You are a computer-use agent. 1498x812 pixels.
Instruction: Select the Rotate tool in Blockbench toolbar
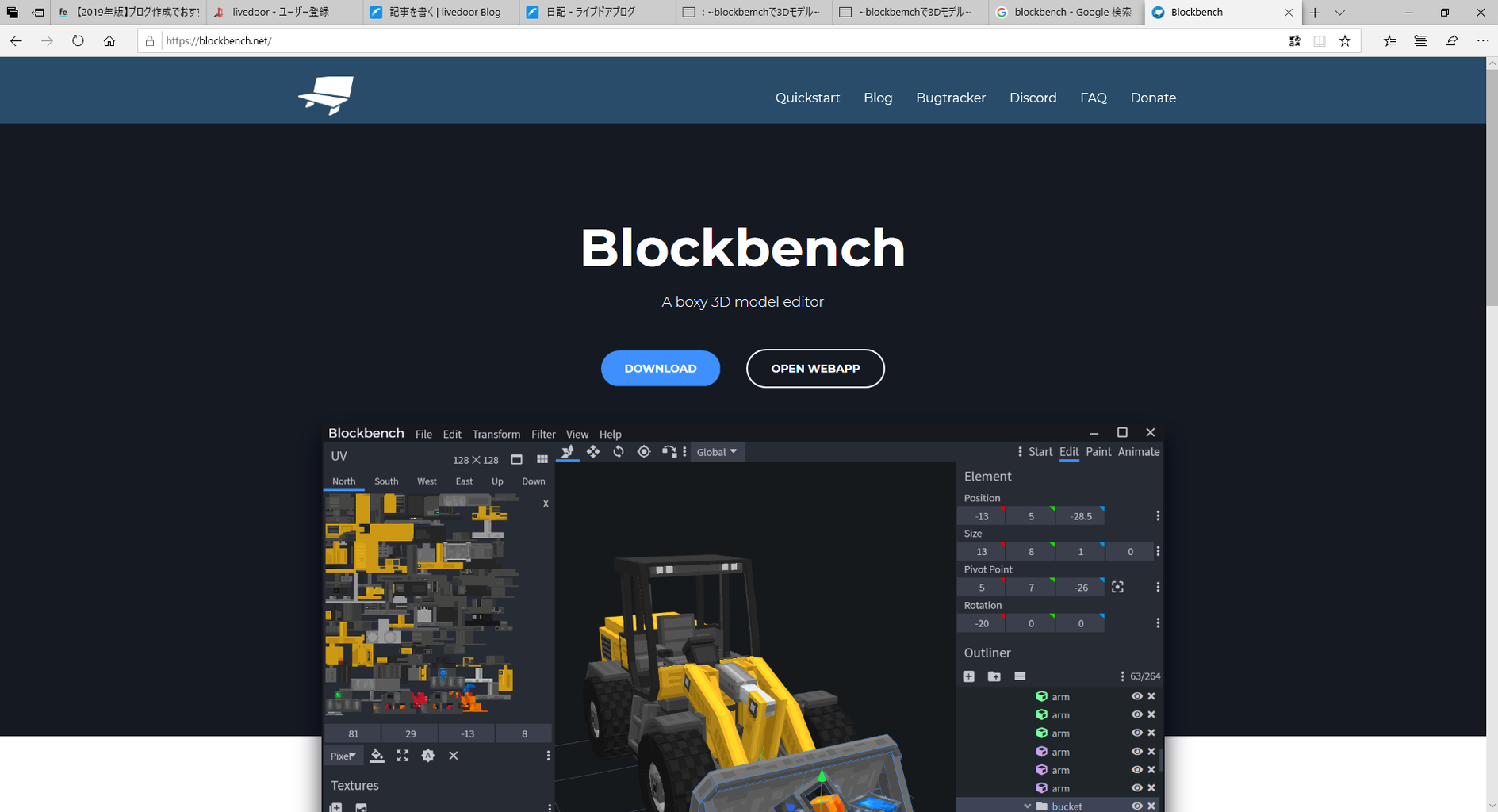coord(619,452)
